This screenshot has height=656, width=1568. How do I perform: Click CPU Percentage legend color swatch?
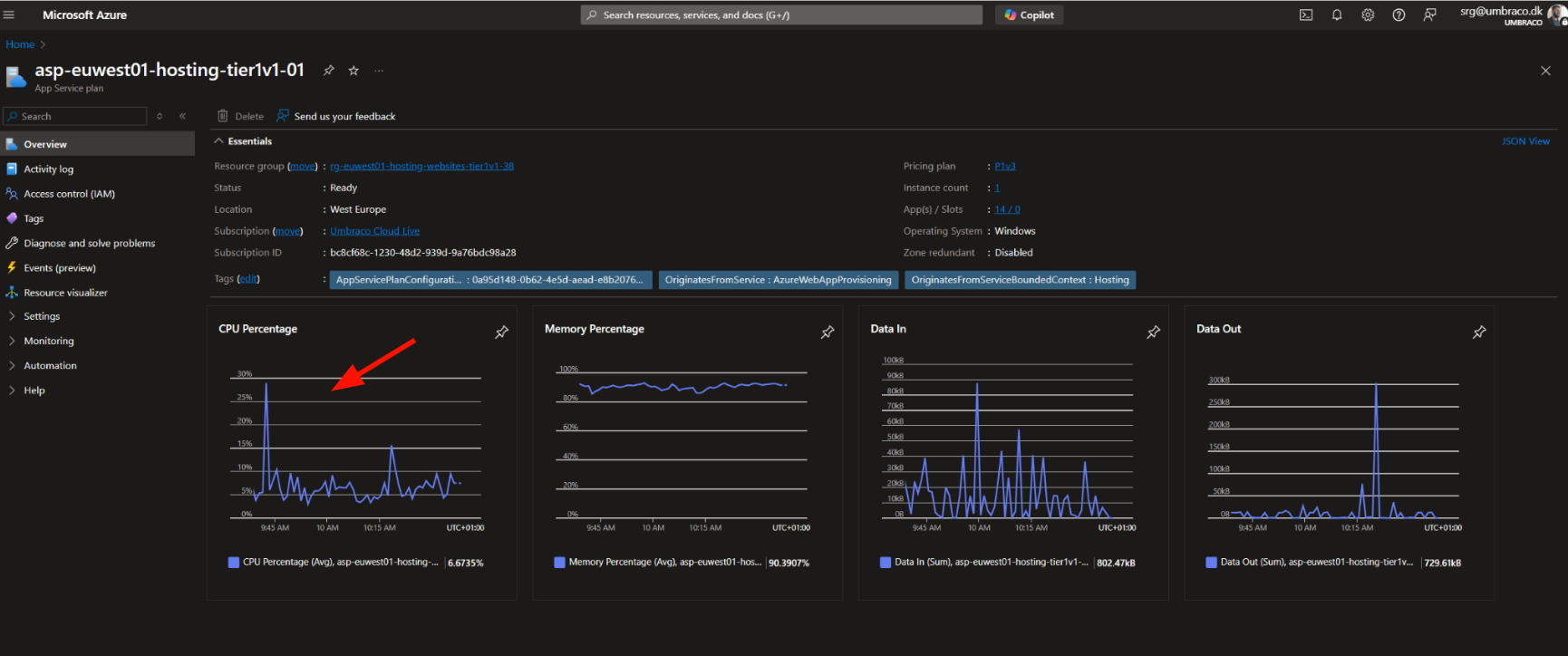[x=234, y=563]
